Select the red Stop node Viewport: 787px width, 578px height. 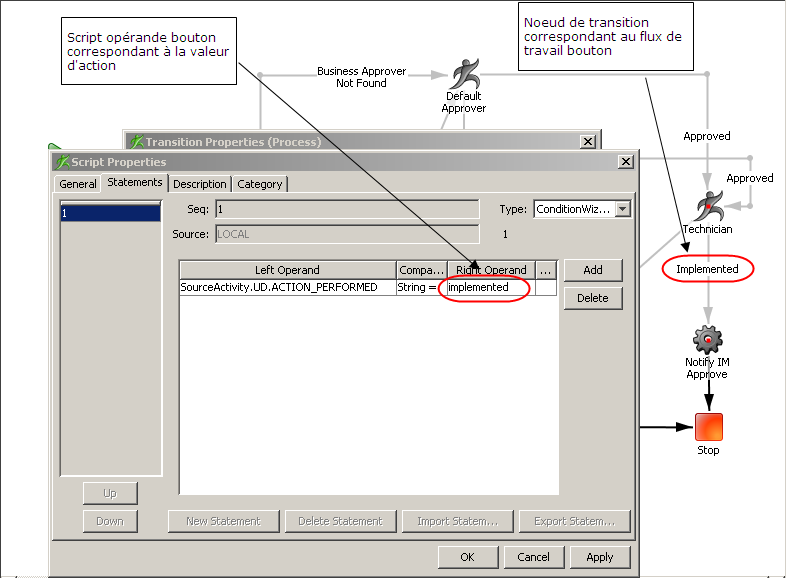click(x=709, y=427)
